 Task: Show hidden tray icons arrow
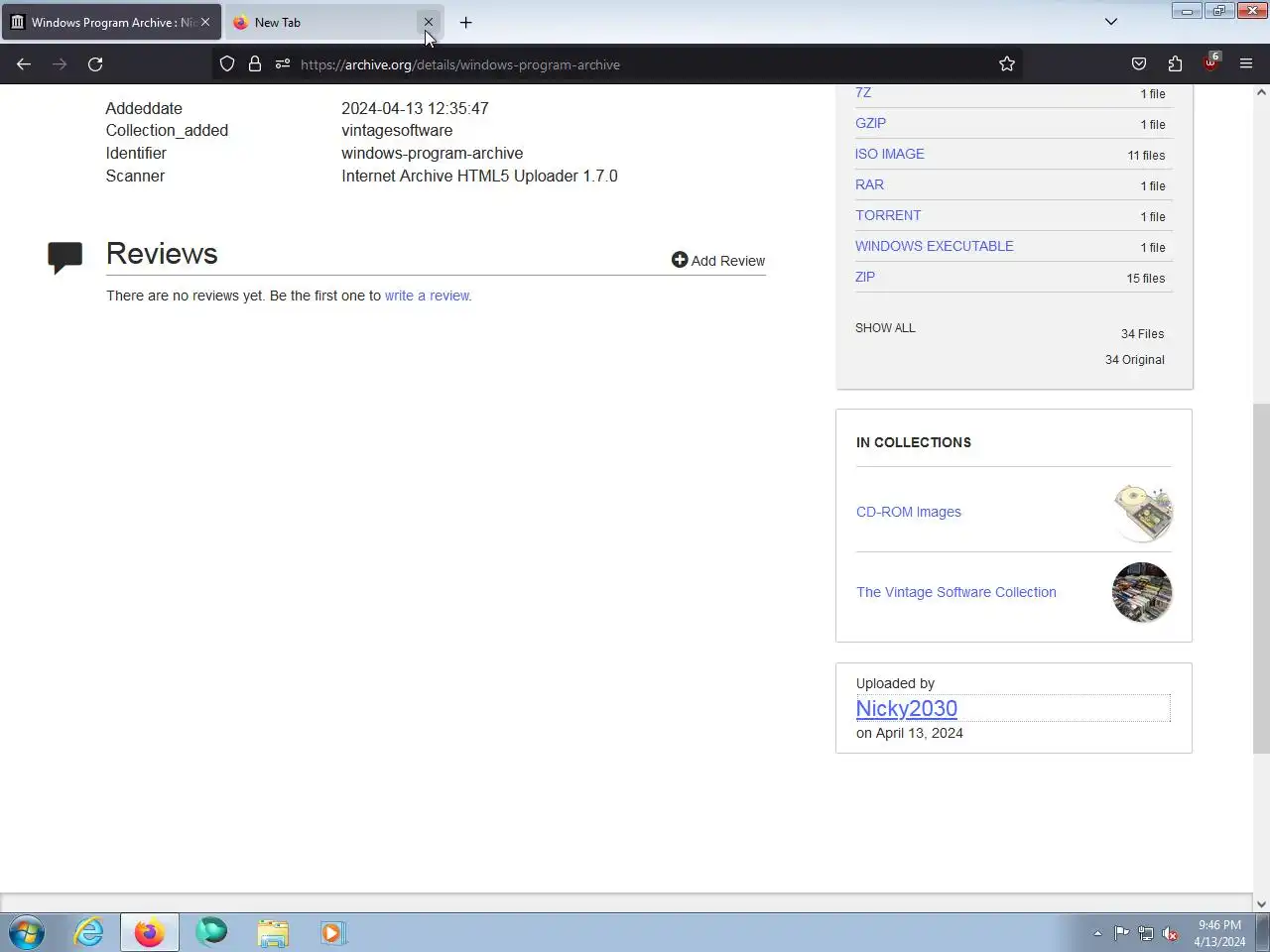[x=1097, y=933]
